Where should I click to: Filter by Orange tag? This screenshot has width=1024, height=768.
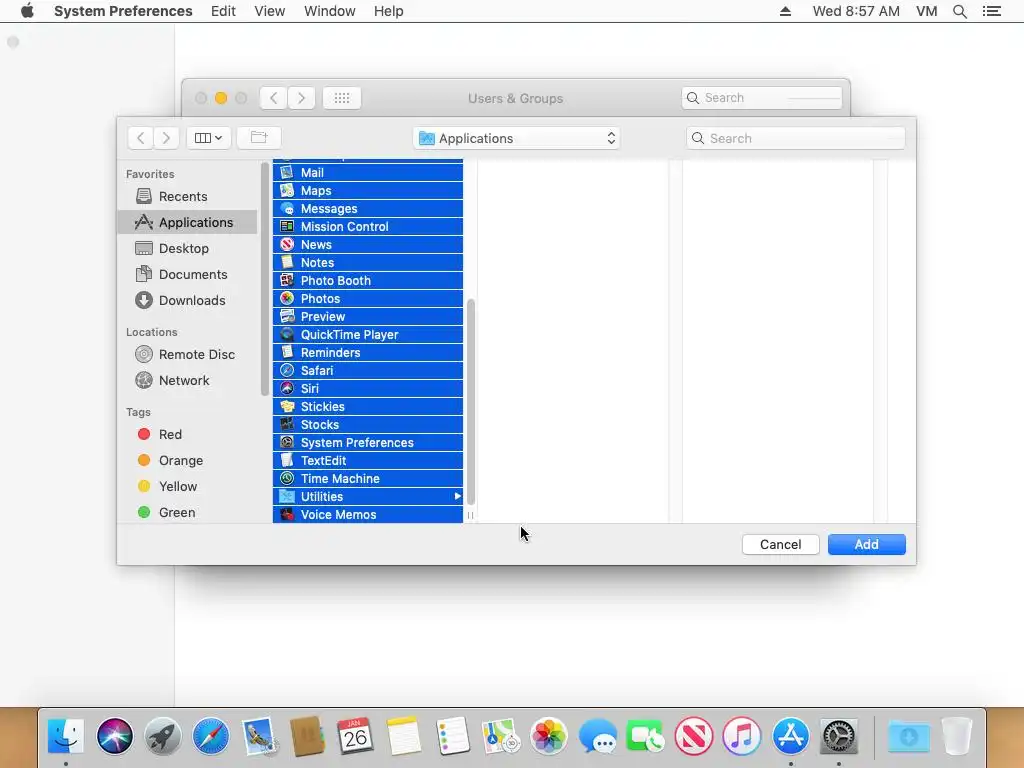pos(187,460)
